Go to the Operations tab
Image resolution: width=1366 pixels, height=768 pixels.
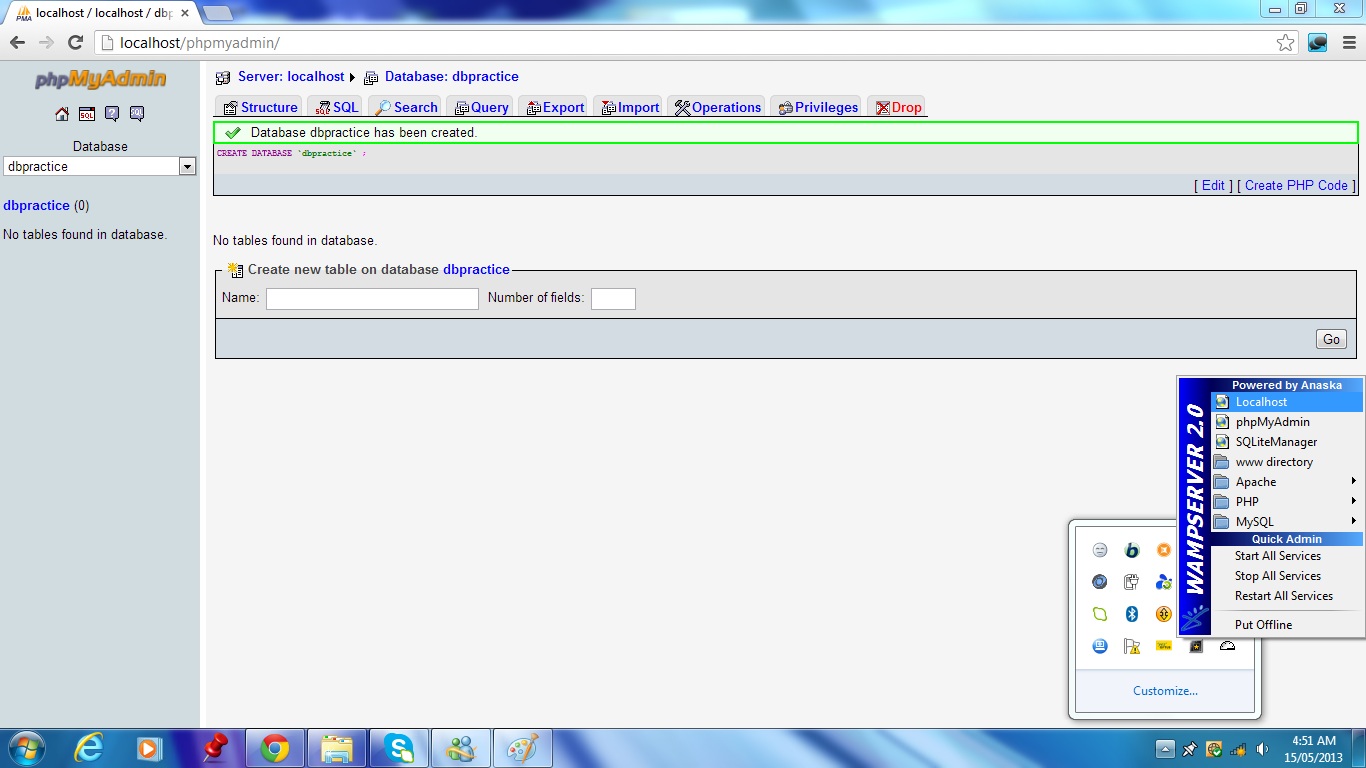pos(718,107)
